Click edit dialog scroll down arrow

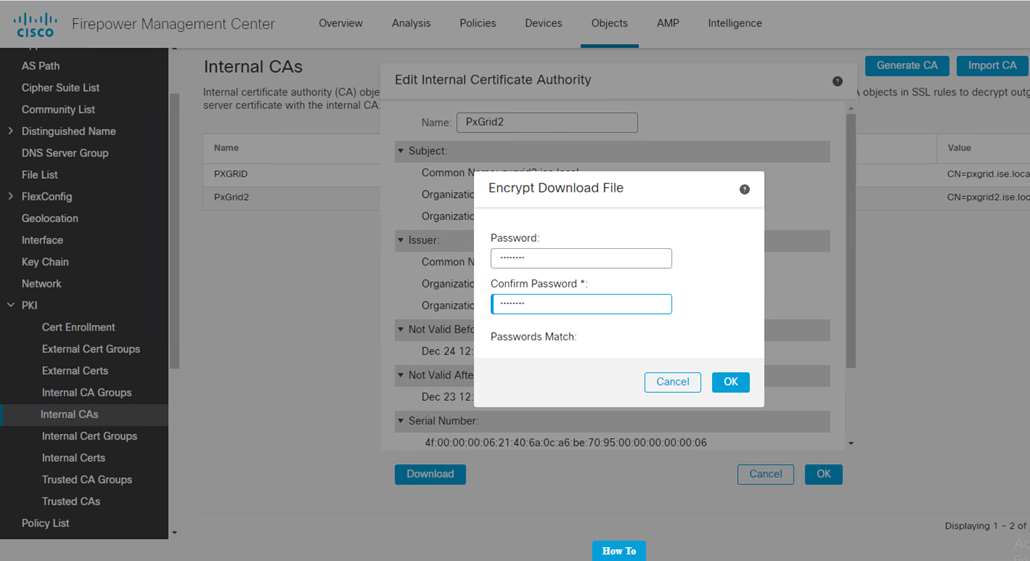[x=851, y=443]
